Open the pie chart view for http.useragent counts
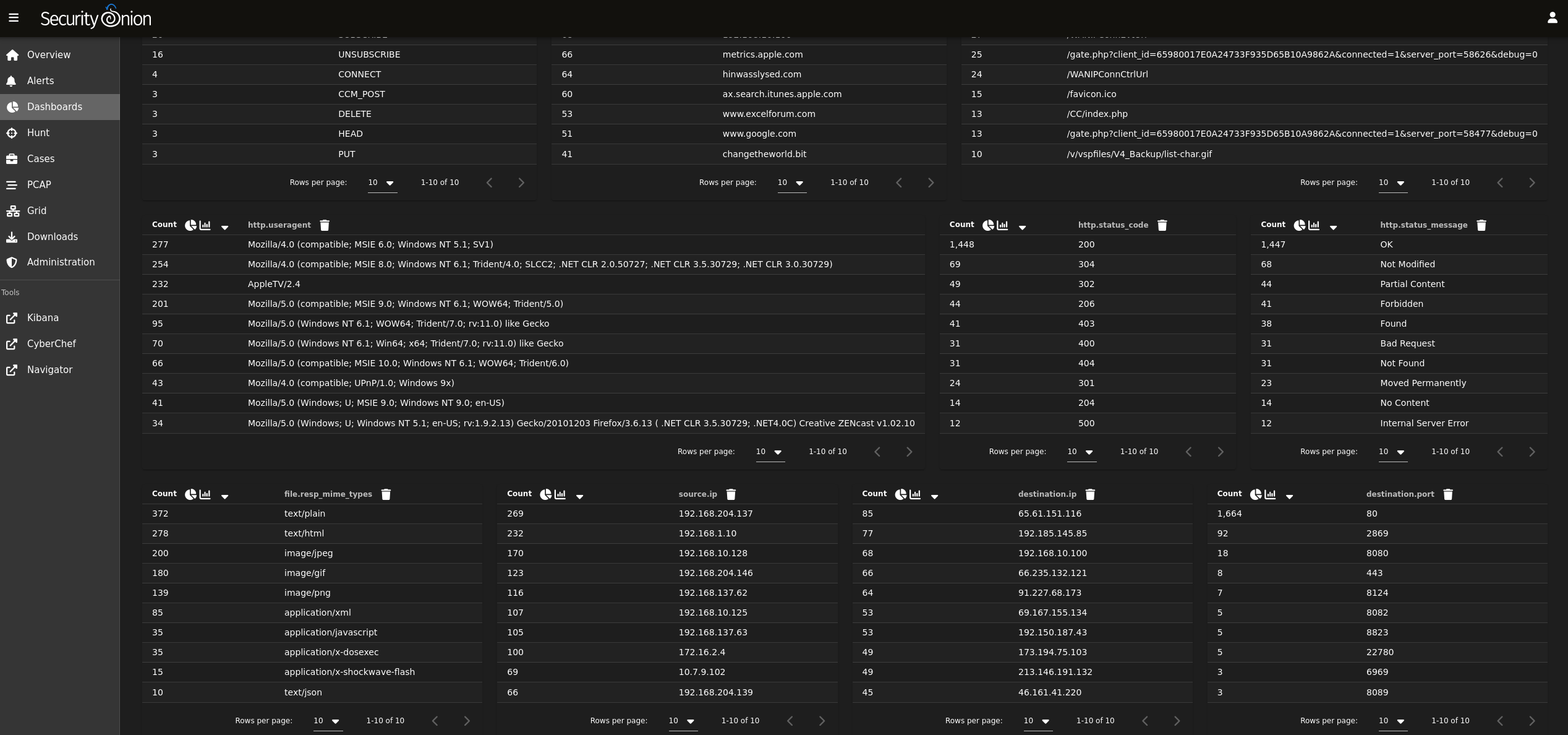This screenshot has width=1568, height=735. 190,225
